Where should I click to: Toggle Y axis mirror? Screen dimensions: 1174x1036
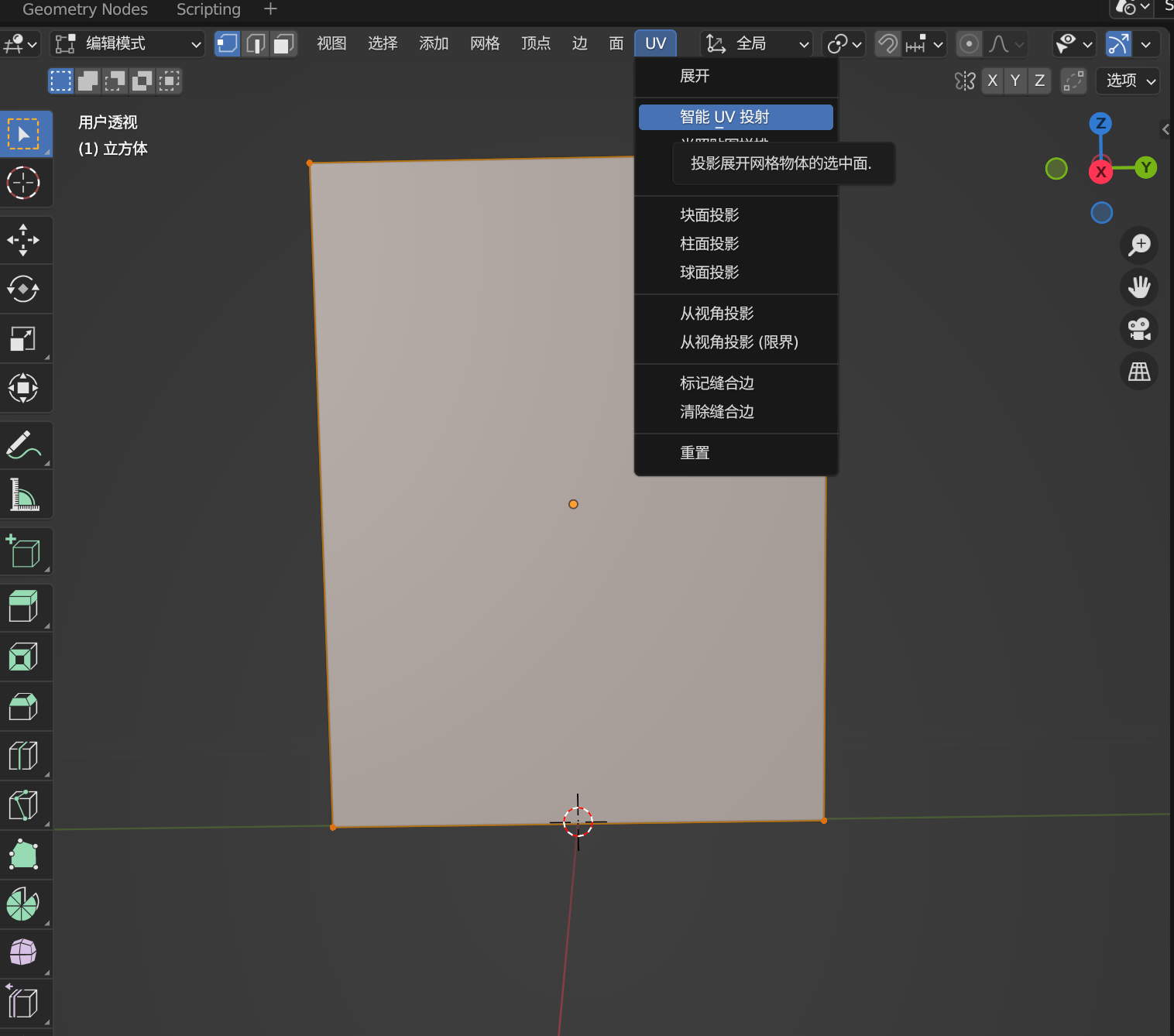pos(1015,81)
